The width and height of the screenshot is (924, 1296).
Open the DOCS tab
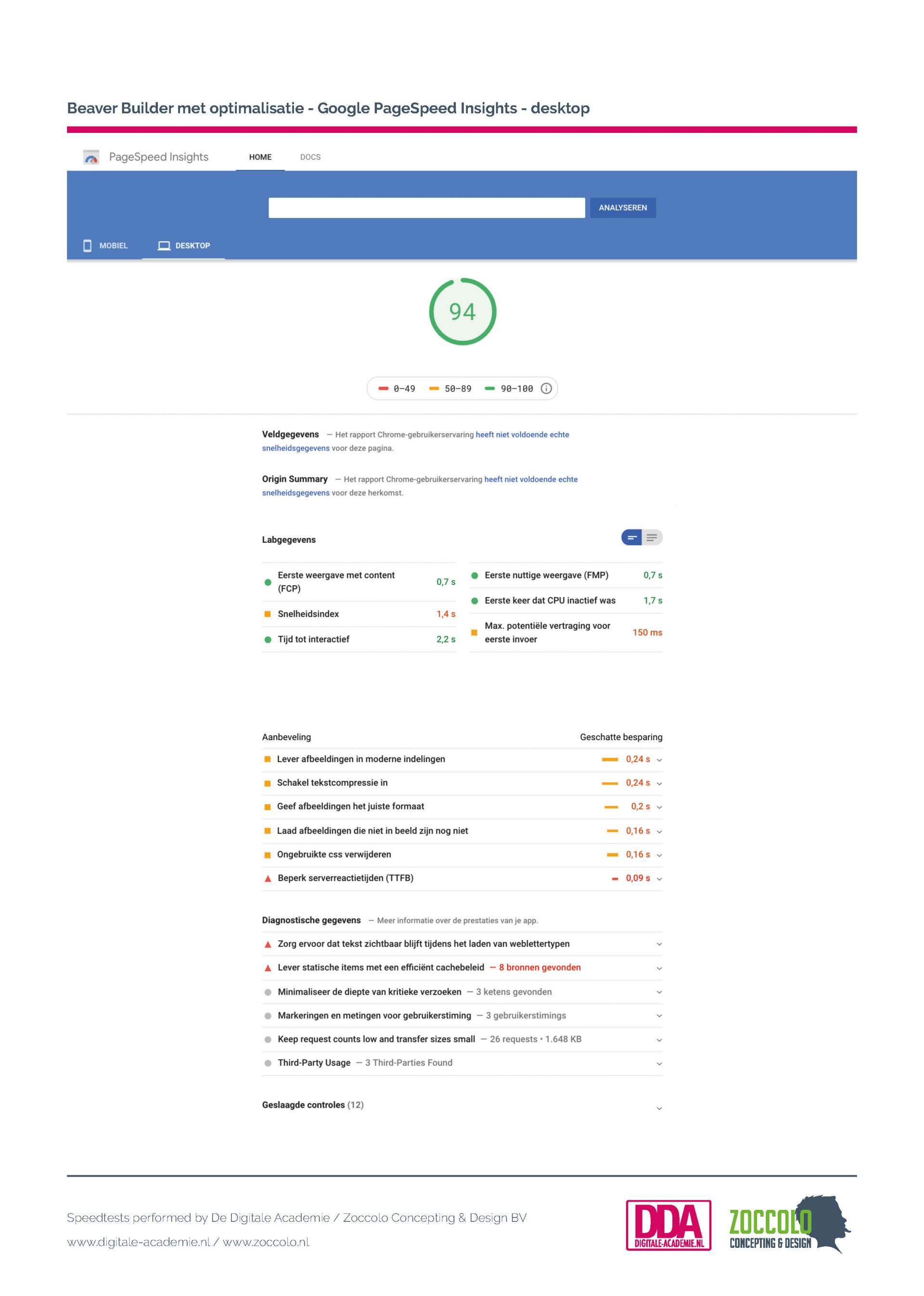pos(311,157)
